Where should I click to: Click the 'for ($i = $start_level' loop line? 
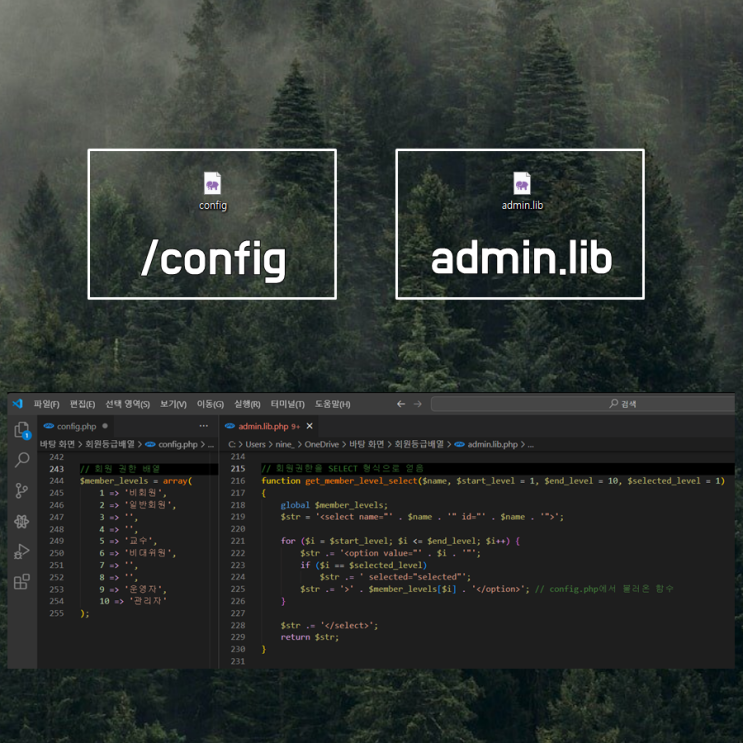pos(400,541)
